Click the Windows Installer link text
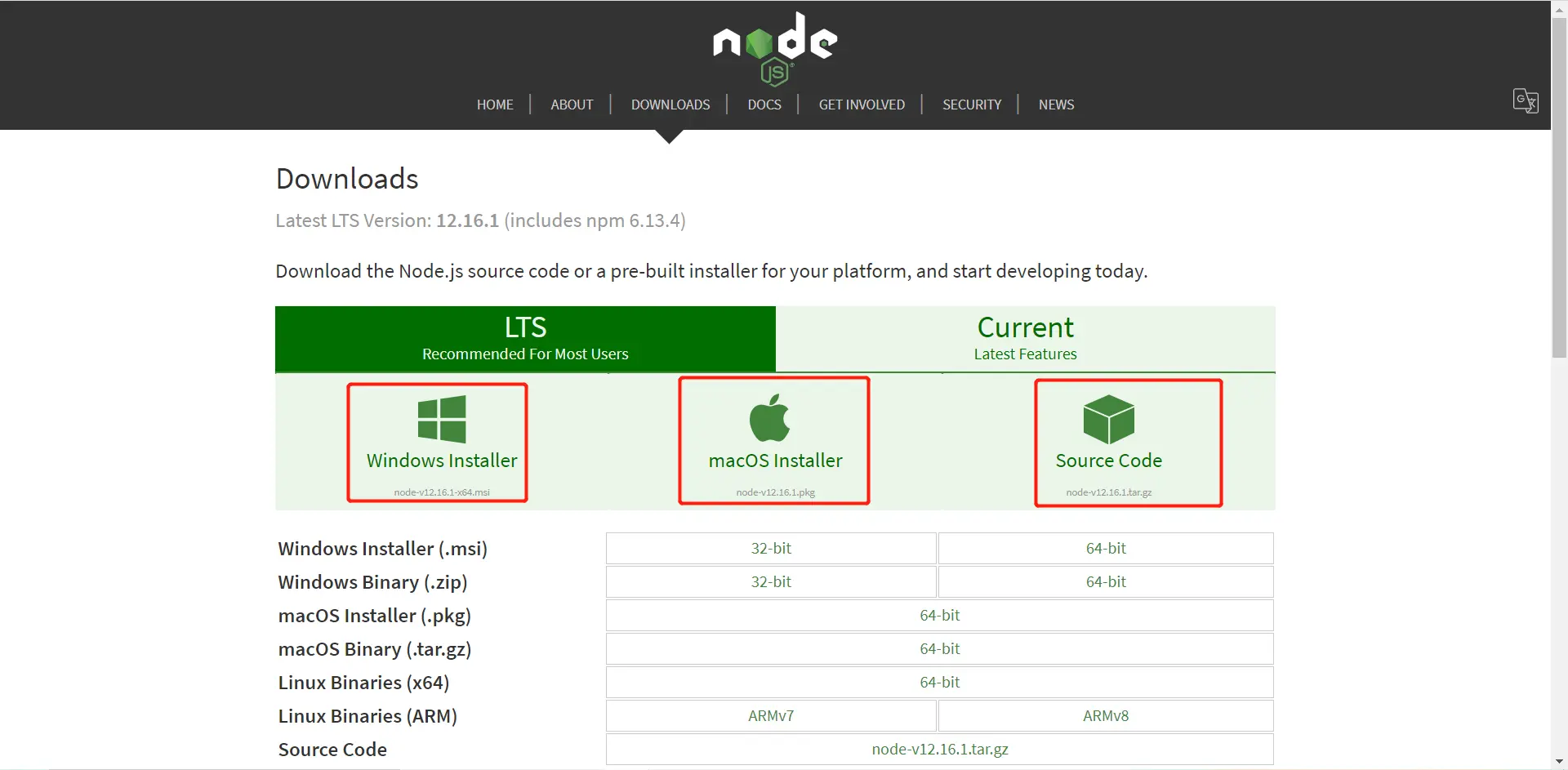 click(442, 461)
